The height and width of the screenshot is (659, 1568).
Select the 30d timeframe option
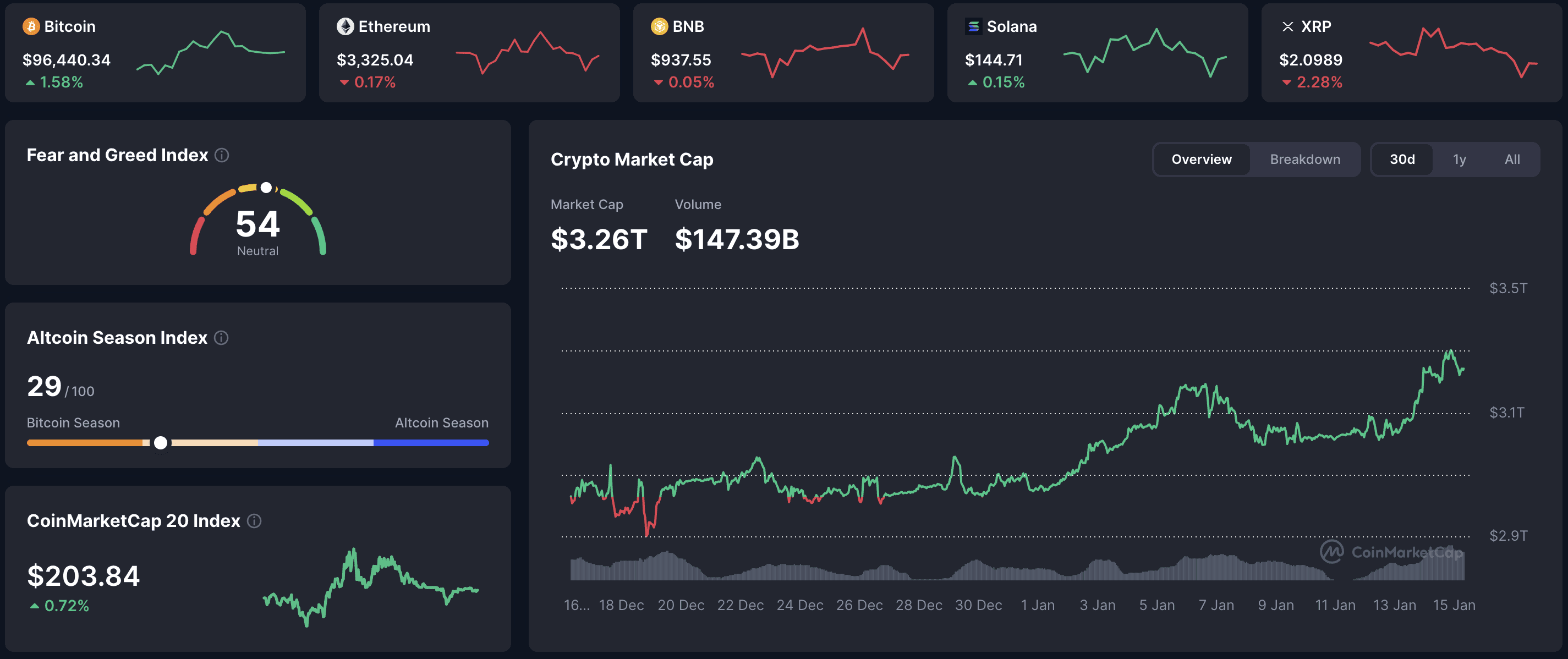1403,159
